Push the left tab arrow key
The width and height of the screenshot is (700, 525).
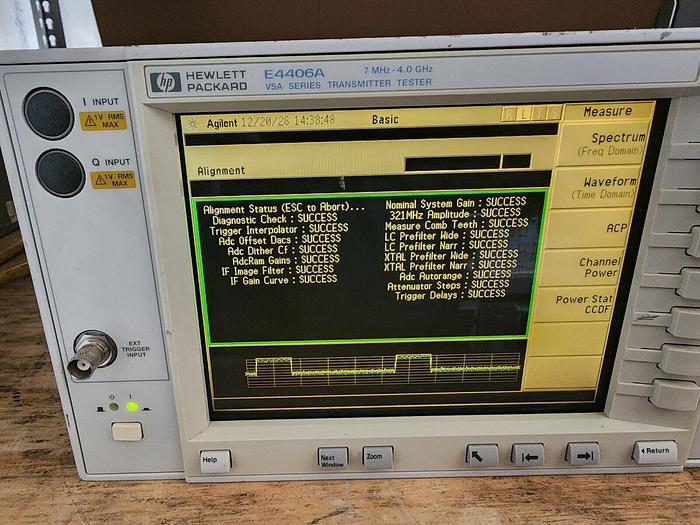(528, 455)
